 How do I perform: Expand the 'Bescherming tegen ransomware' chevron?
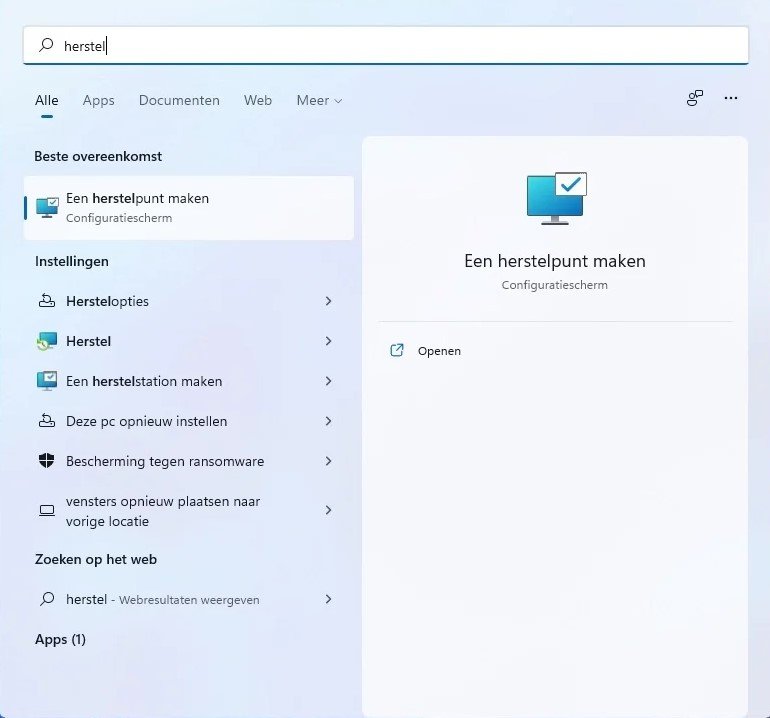(329, 461)
